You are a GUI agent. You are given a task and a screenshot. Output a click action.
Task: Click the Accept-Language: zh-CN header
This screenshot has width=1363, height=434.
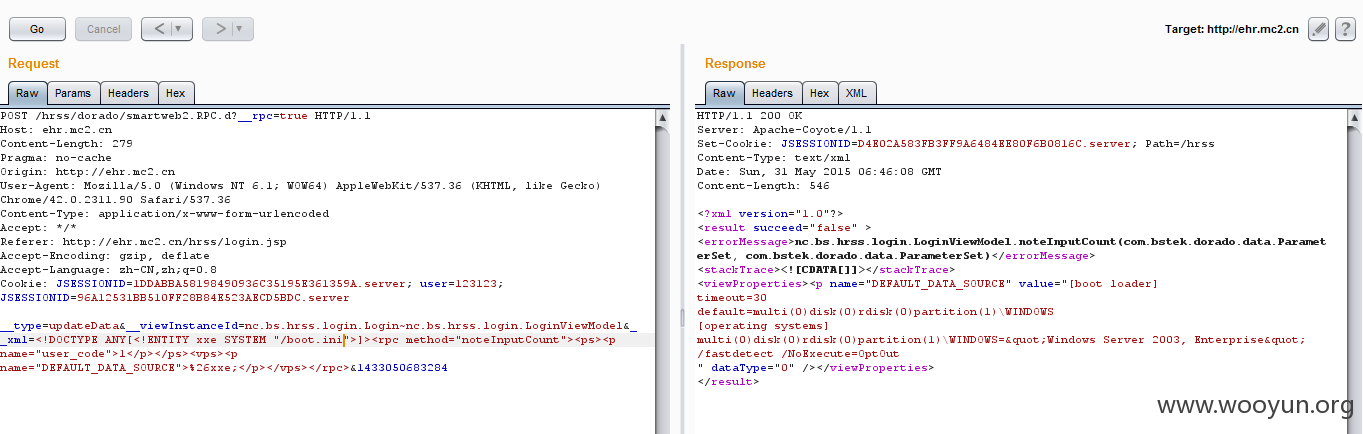coord(109,270)
